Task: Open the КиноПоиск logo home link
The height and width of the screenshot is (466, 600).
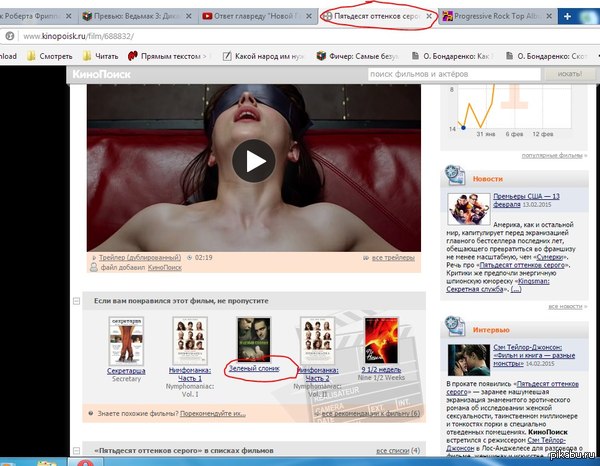Action: (97, 74)
